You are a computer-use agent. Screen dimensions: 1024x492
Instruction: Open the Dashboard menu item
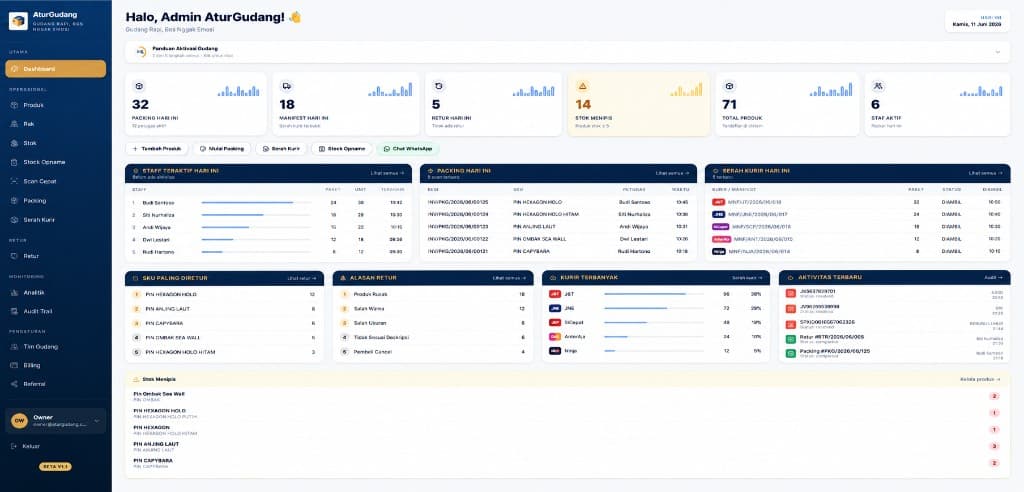pos(56,69)
